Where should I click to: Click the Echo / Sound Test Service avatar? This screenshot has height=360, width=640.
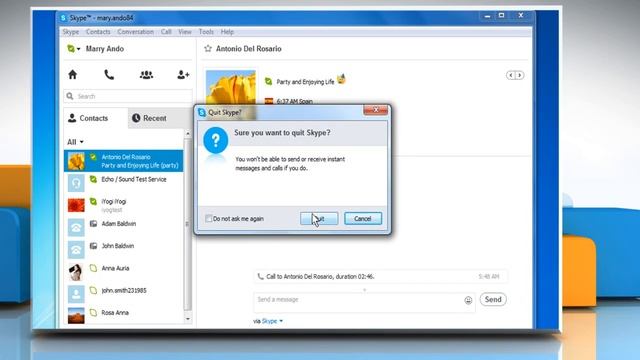click(x=76, y=183)
